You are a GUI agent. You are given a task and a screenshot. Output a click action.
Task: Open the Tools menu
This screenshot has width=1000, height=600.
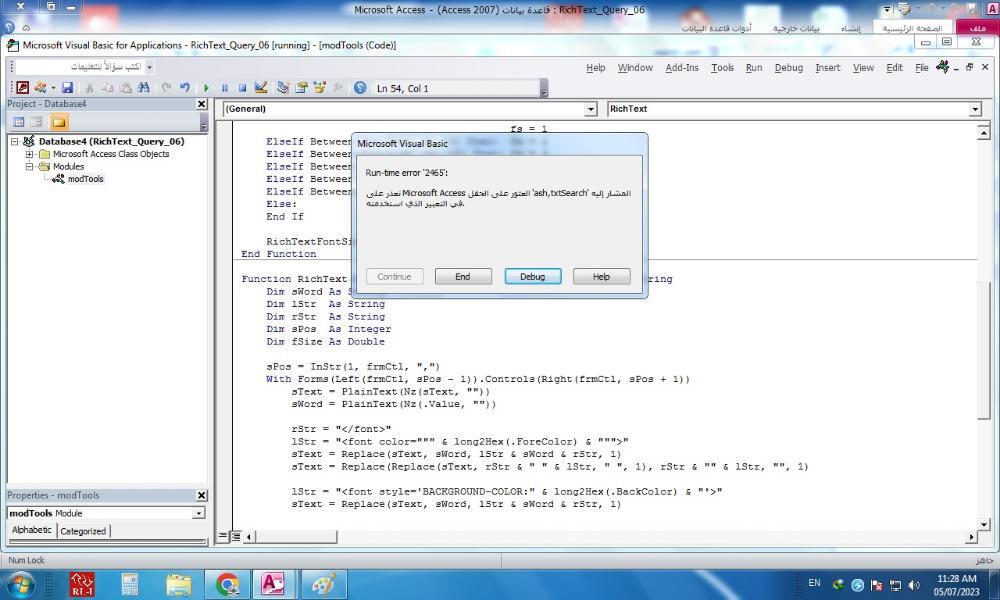tap(723, 68)
